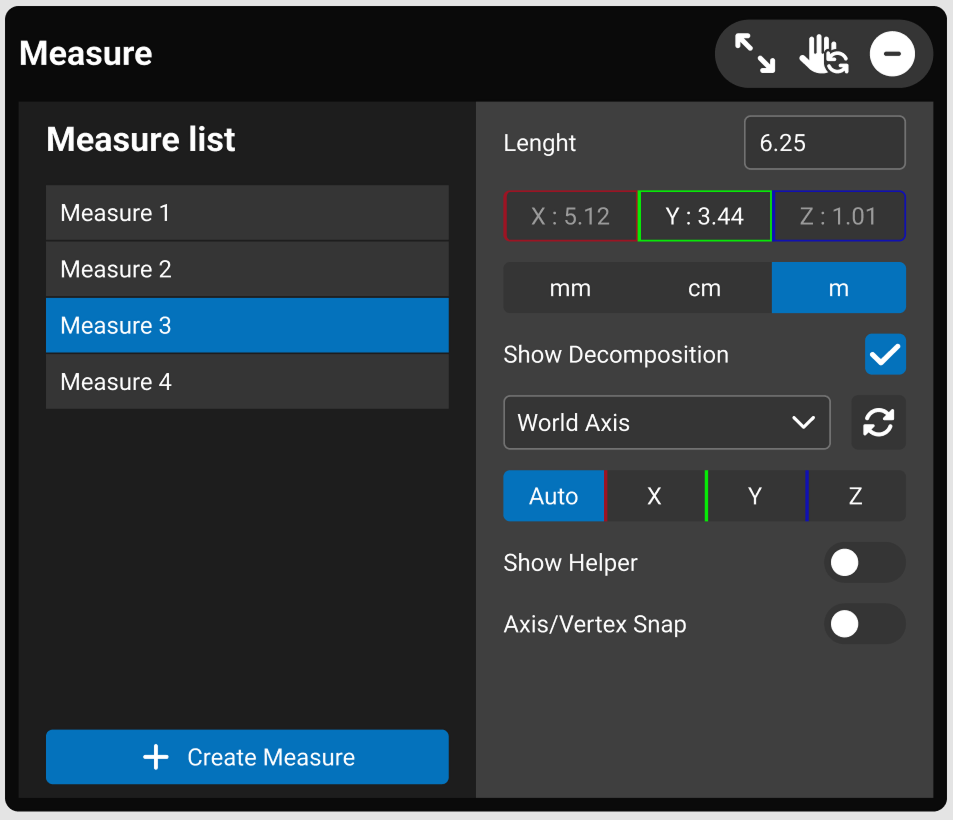Select Measure 1 in the list
Viewport: 953px width, 820px height.
click(247, 213)
